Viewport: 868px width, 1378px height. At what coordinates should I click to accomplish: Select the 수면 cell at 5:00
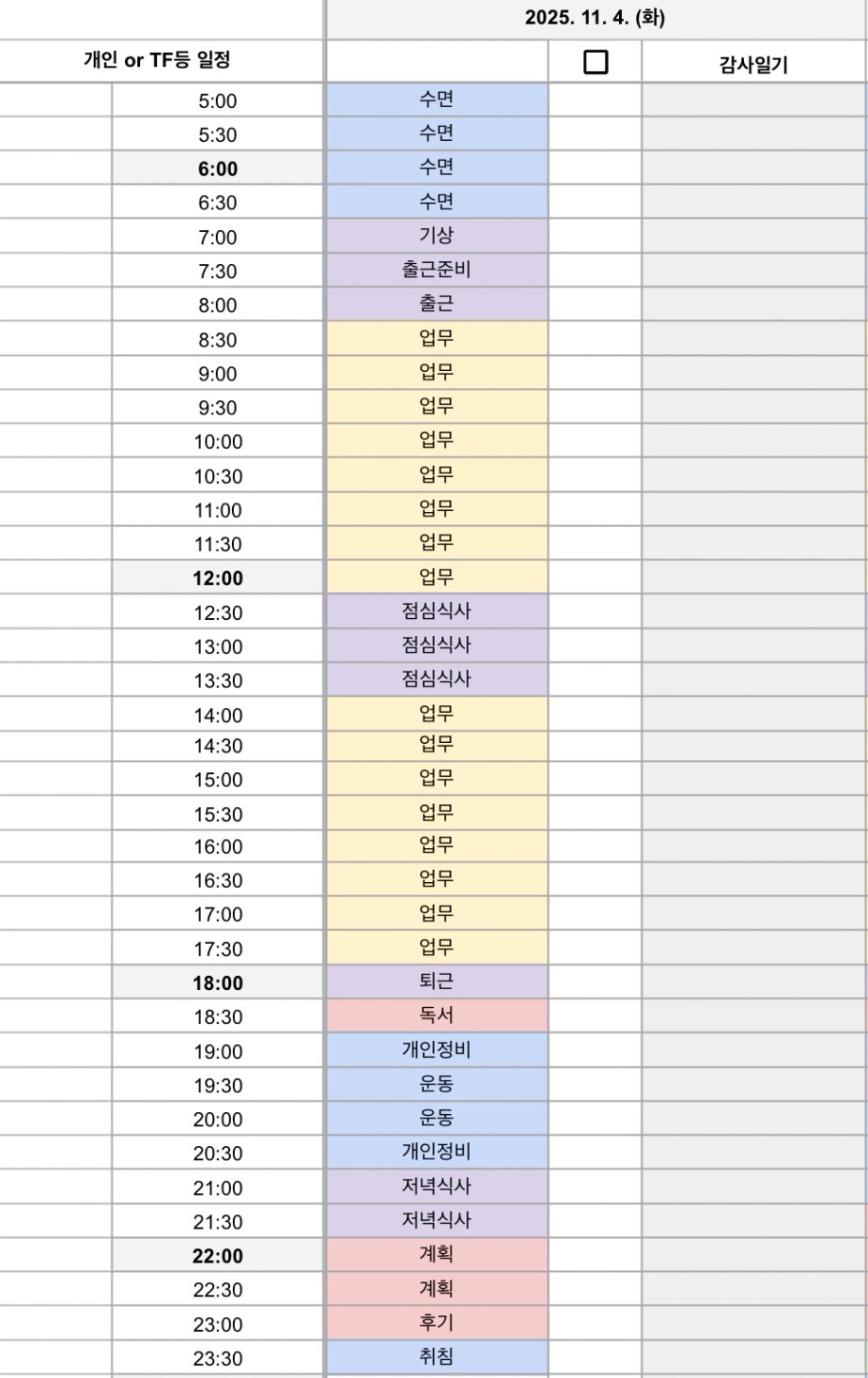(437, 100)
